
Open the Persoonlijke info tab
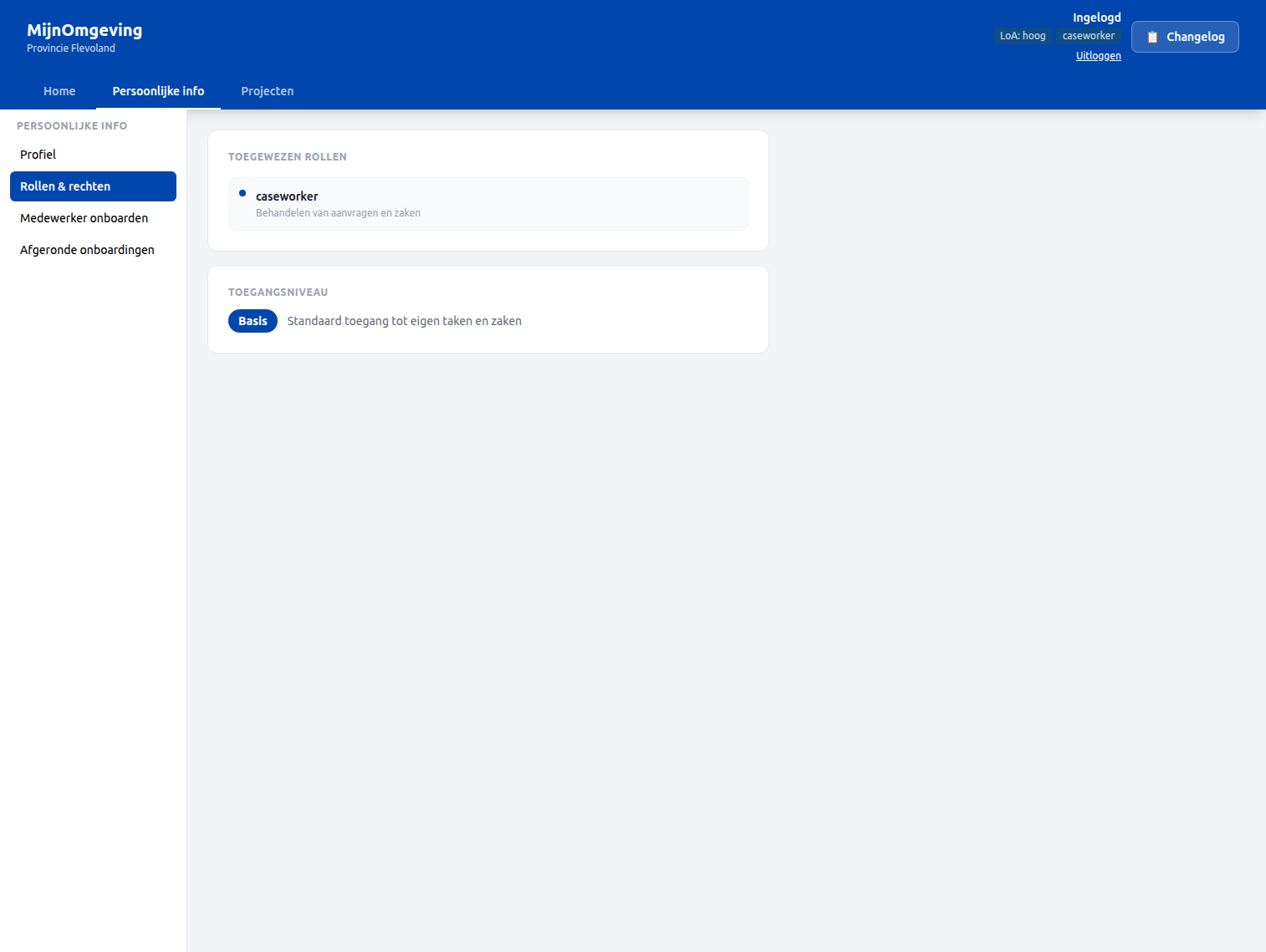tap(158, 91)
